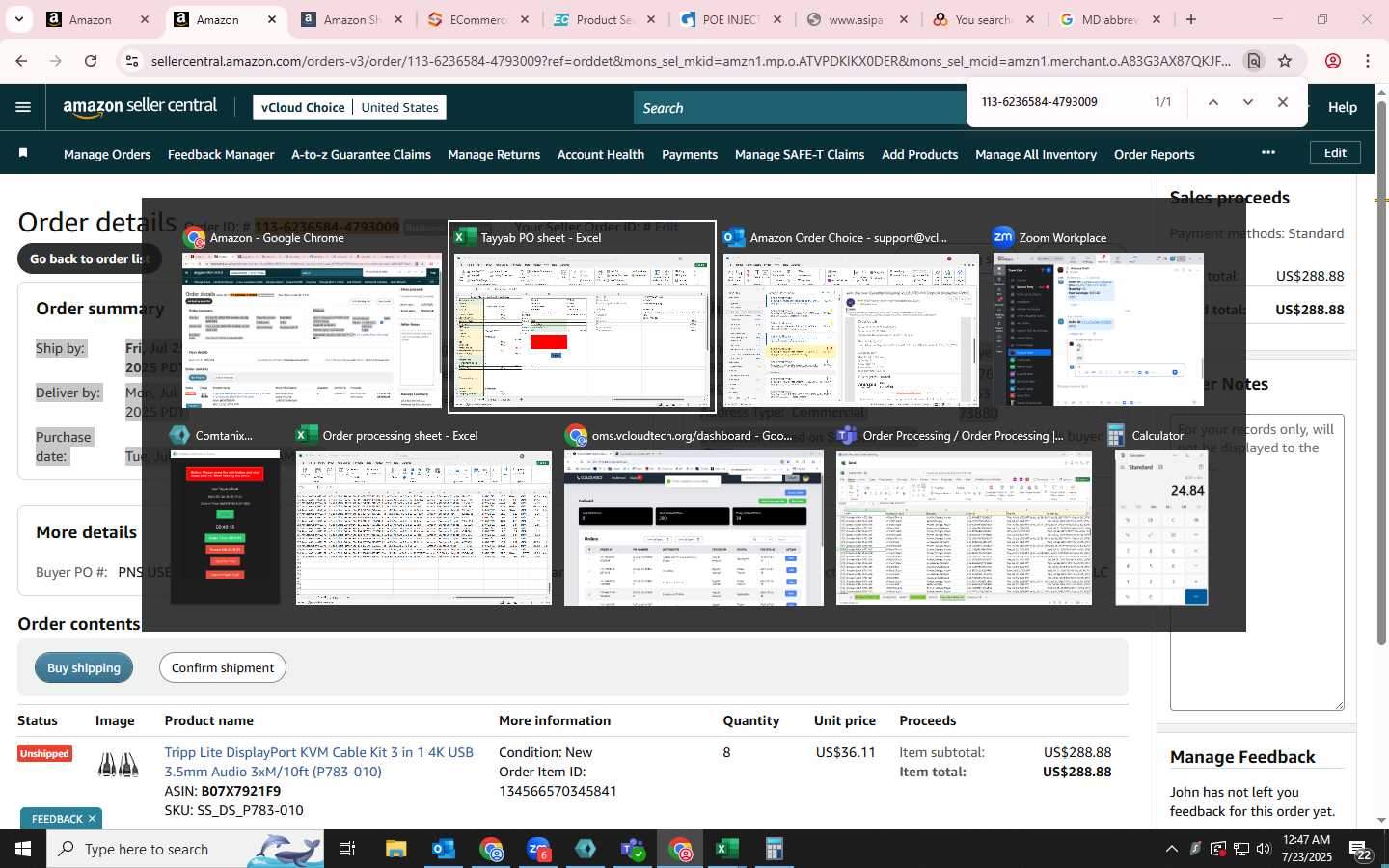The height and width of the screenshot is (868, 1389).
Task: Open Task View on the taskbar
Action: [x=347, y=849]
